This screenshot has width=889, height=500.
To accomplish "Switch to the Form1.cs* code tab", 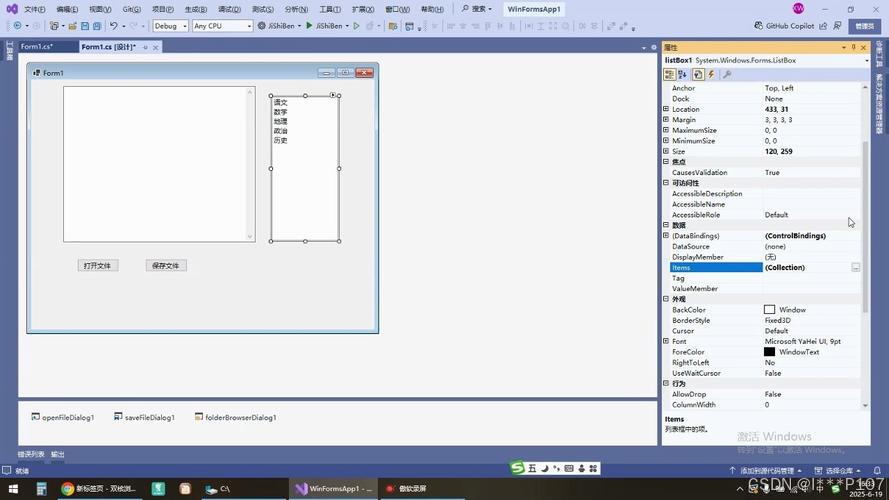I will coord(37,47).
